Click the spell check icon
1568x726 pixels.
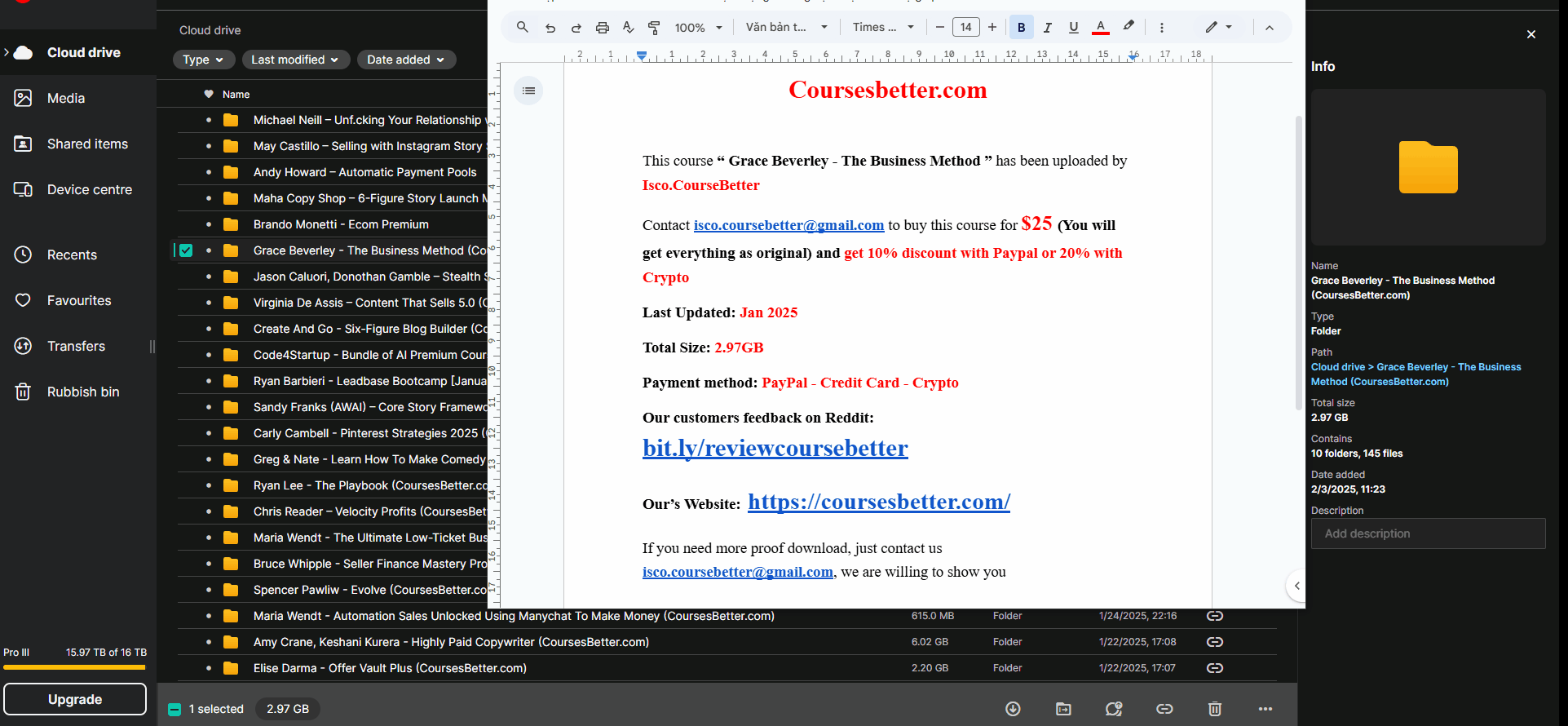pyautogui.click(x=628, y=28)
